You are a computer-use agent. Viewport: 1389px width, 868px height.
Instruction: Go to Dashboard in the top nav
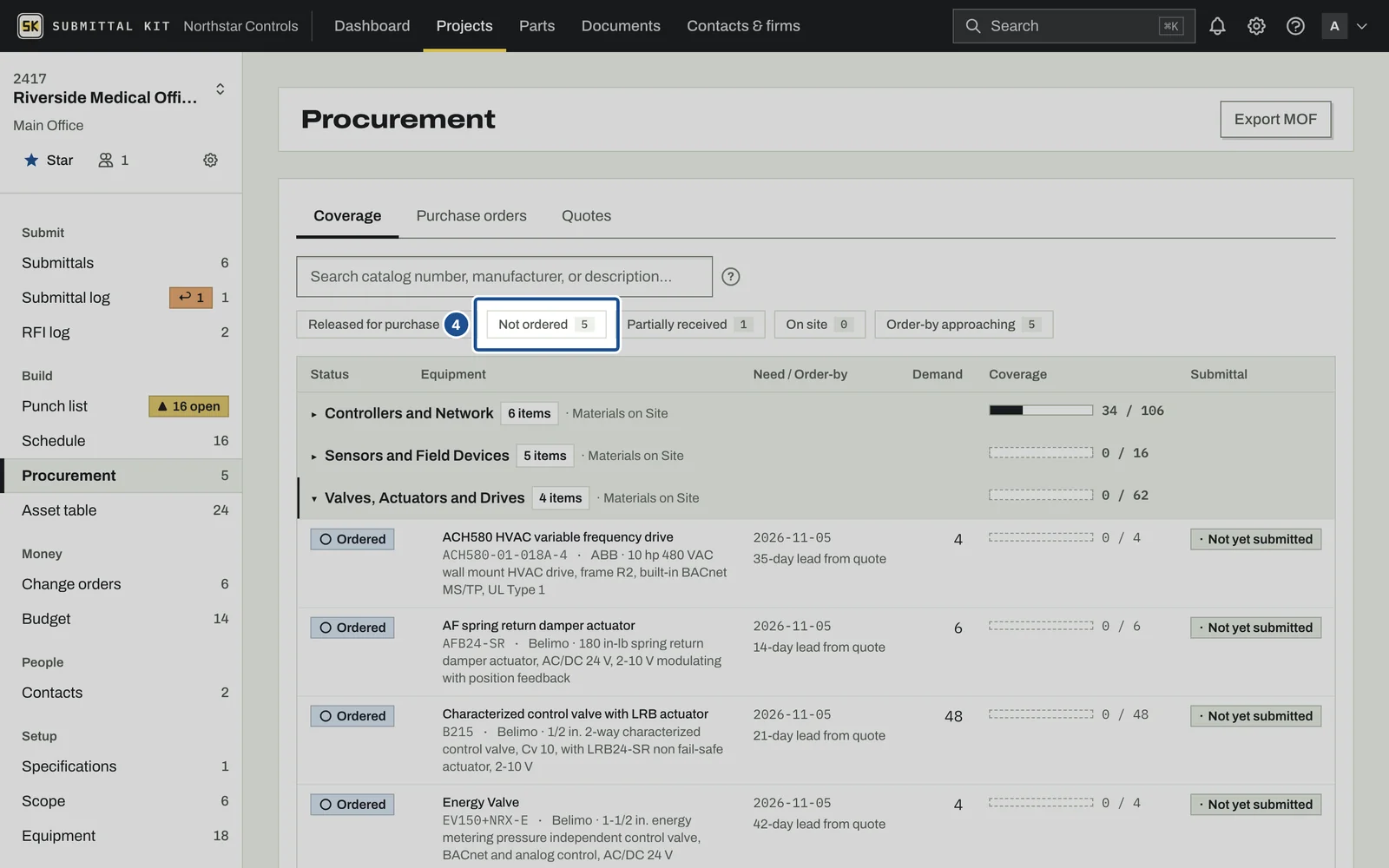372,26
